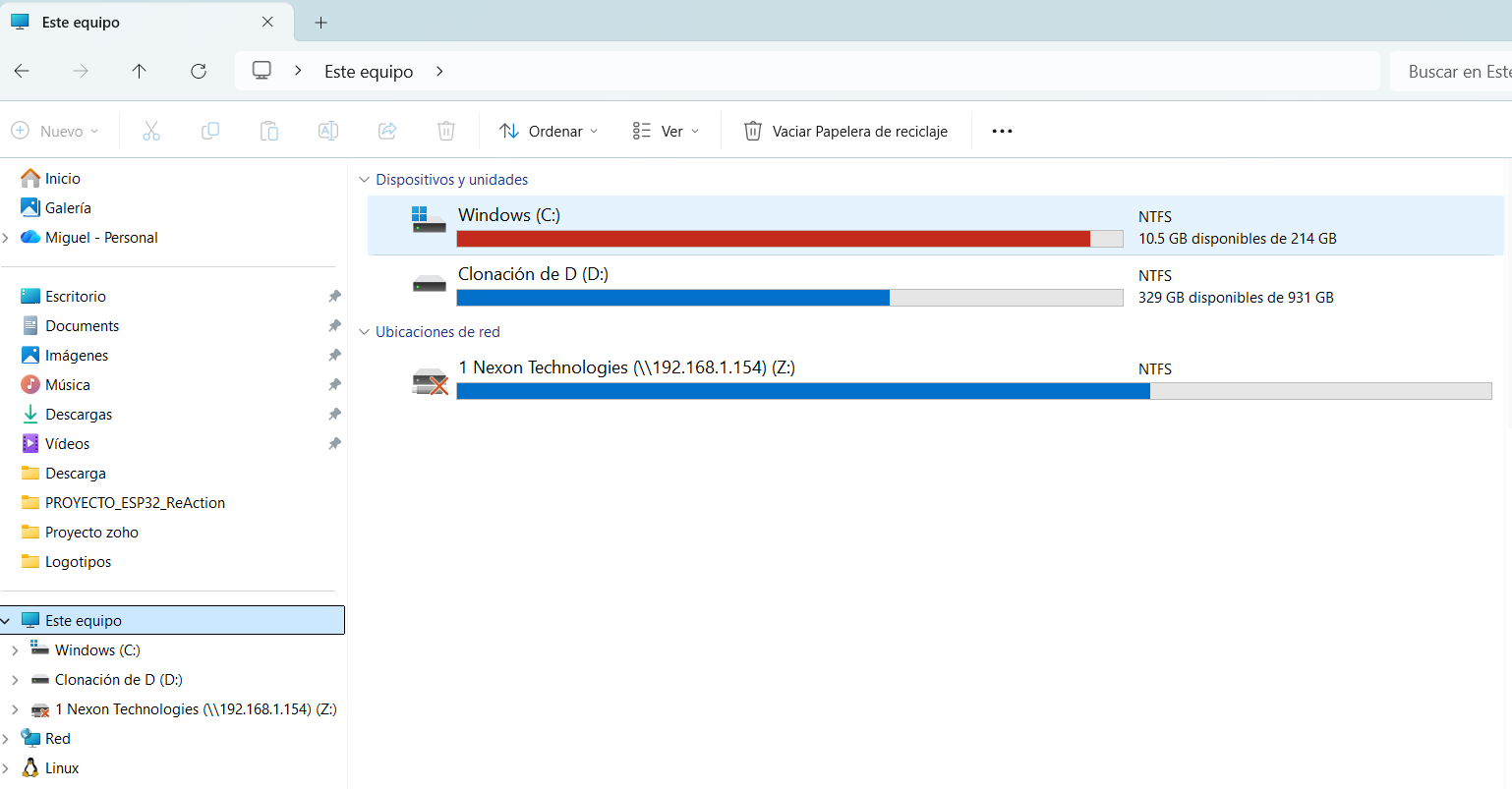Expand the Linux tree node
1512x789 pixels.
[6, 768]
